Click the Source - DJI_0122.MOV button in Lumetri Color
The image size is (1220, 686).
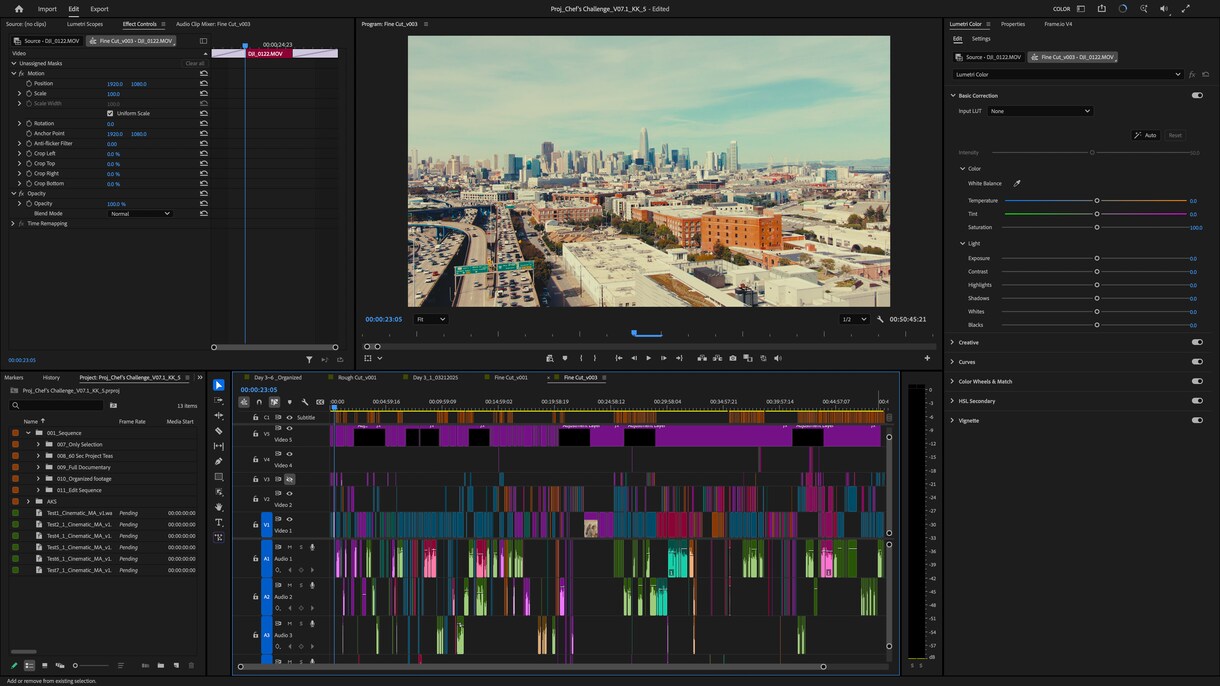pos(989,57)
